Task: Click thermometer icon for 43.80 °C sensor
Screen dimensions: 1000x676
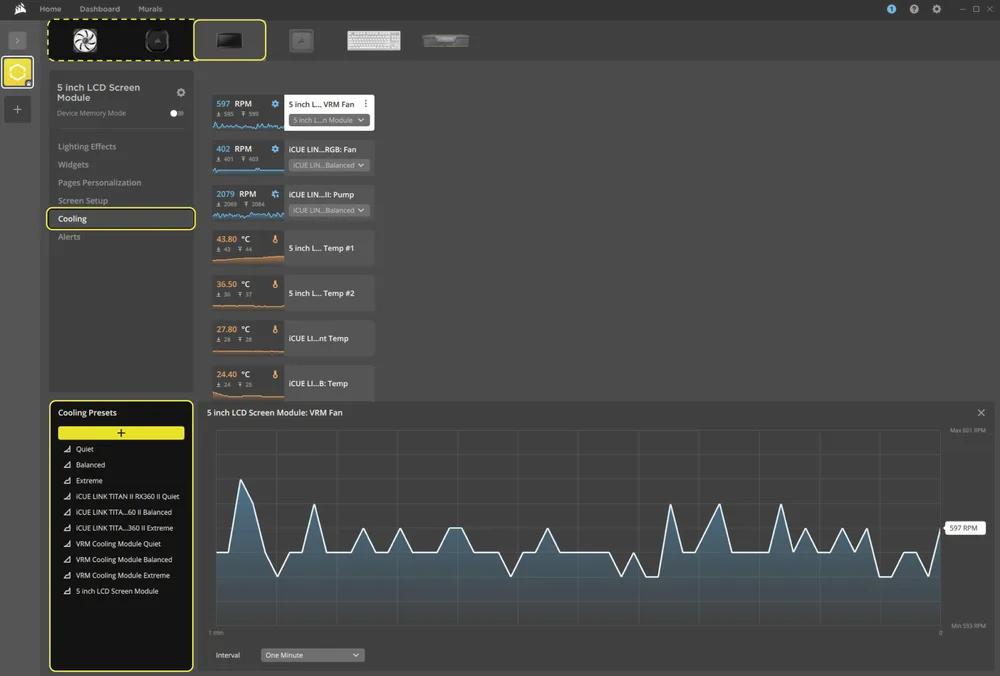Action: tap(275, 240)
